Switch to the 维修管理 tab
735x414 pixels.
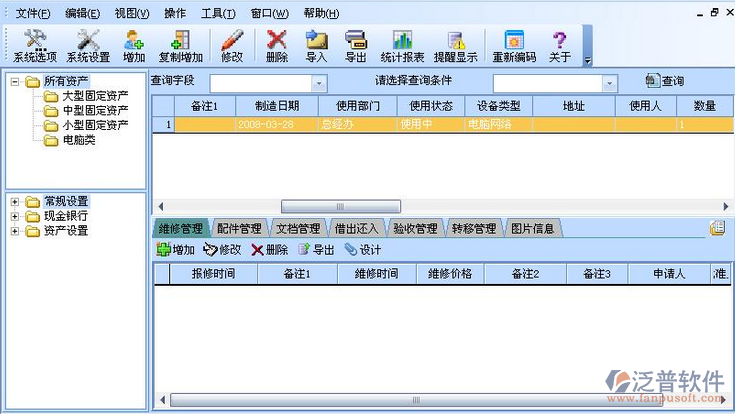181,228
